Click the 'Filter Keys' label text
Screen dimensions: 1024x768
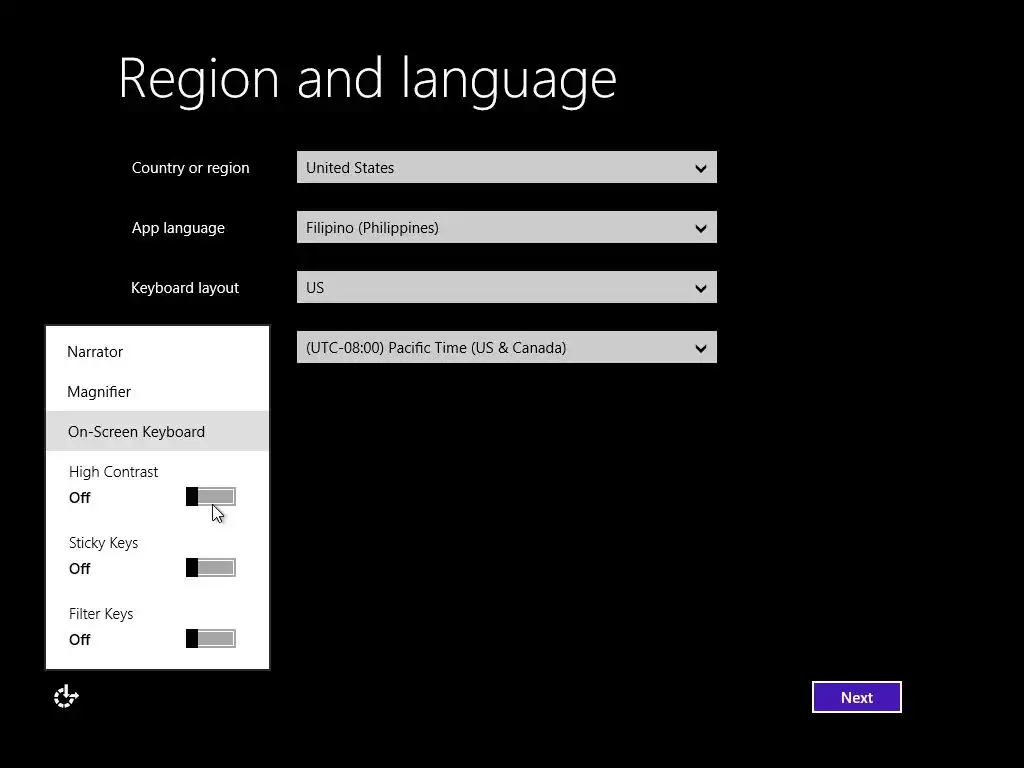(x=101, y=614)
